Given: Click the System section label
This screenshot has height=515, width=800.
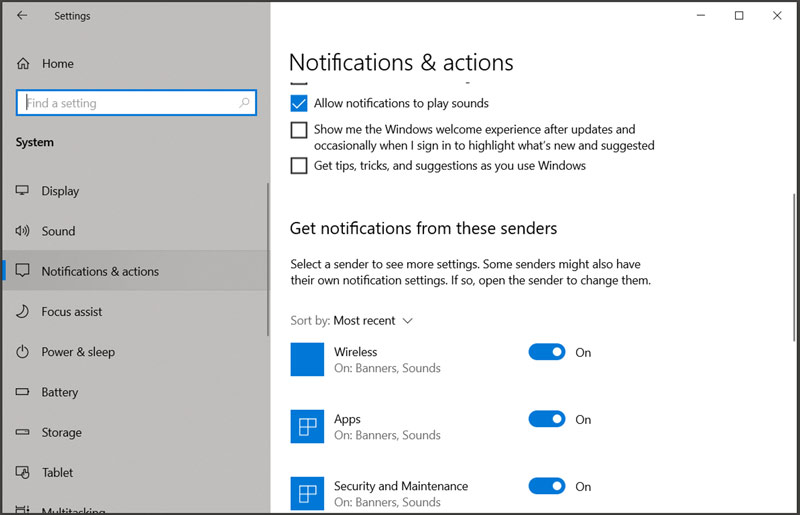Looking at the screenshot, I should (x=34, y=142).
